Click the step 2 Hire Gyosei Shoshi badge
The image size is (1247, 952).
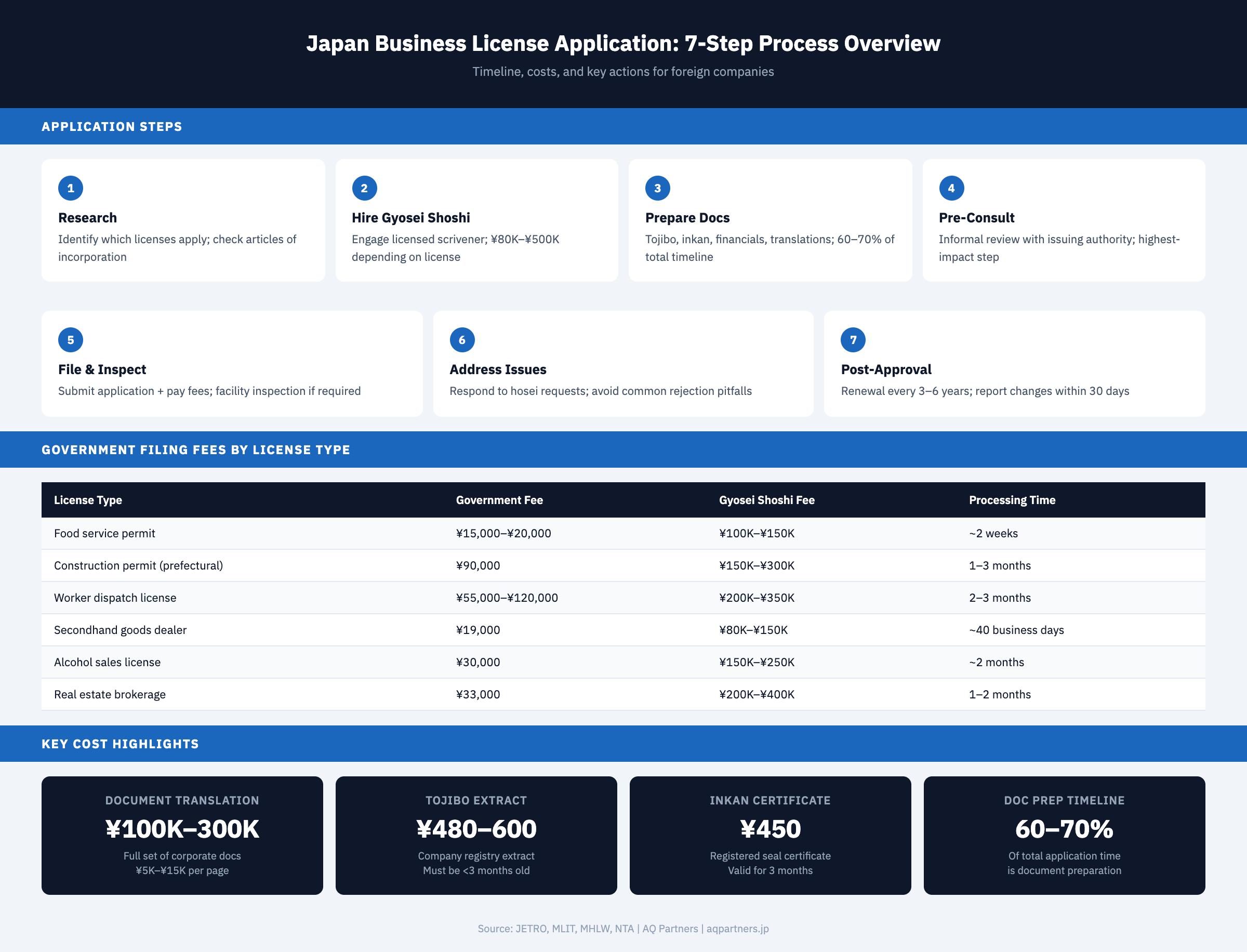(364, 188)
